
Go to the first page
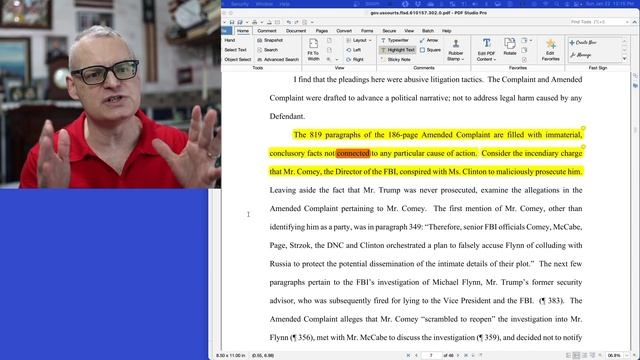tap(408, 356)
